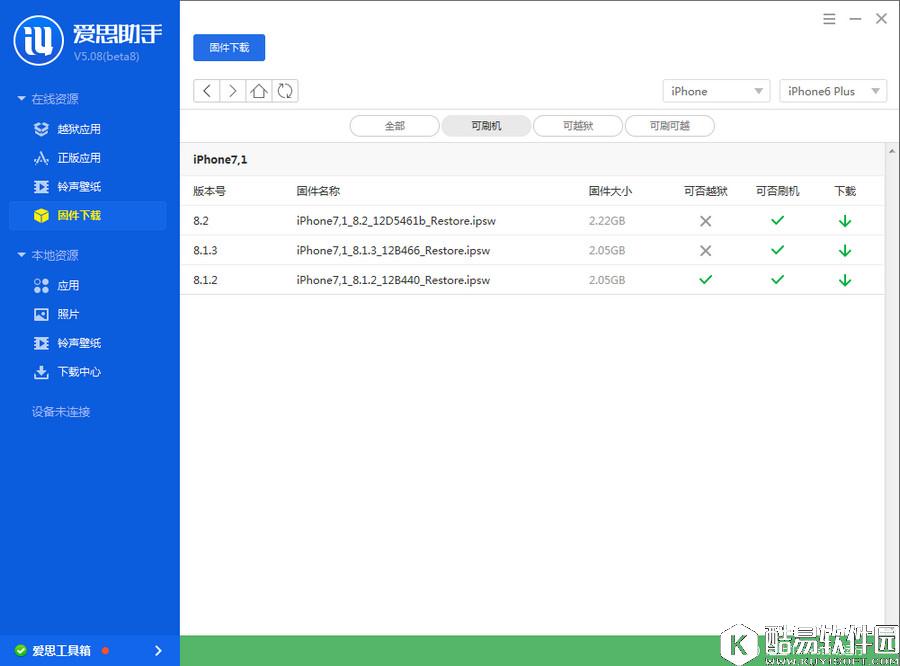The image size is (900, 666).
Task: Collapse the 在线资源 sidebar section
Action: [x=22, y=99]
